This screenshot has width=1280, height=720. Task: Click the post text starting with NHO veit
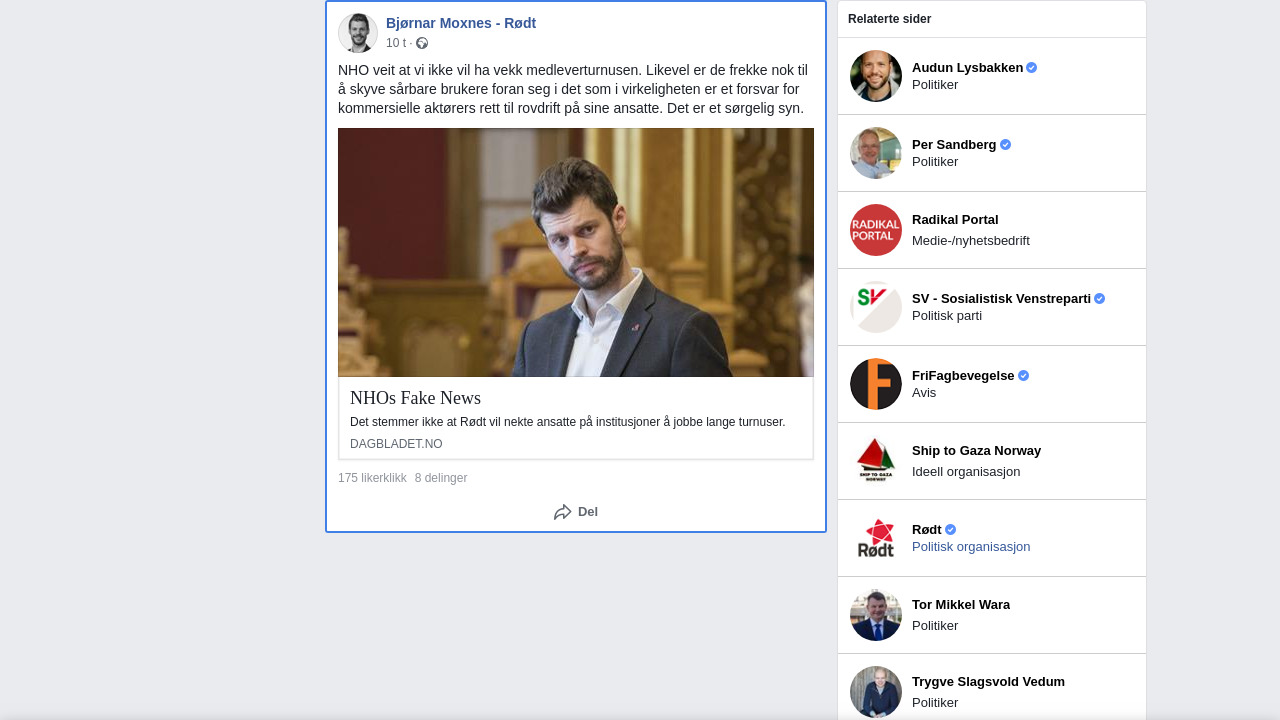click(x=573, y=89)
